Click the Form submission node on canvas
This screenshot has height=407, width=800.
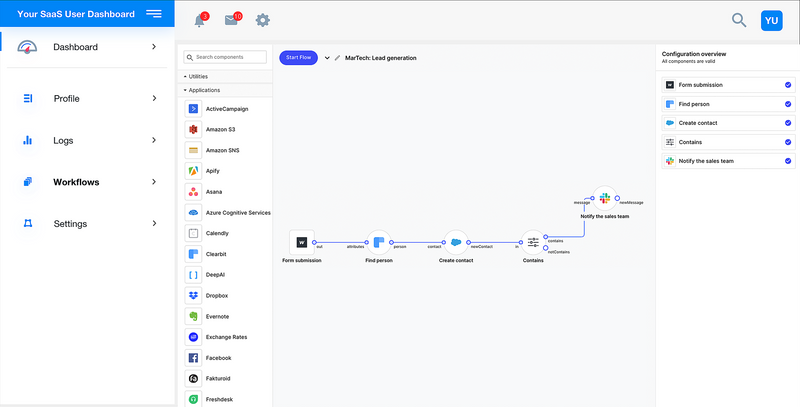click(x=302, y=242)
